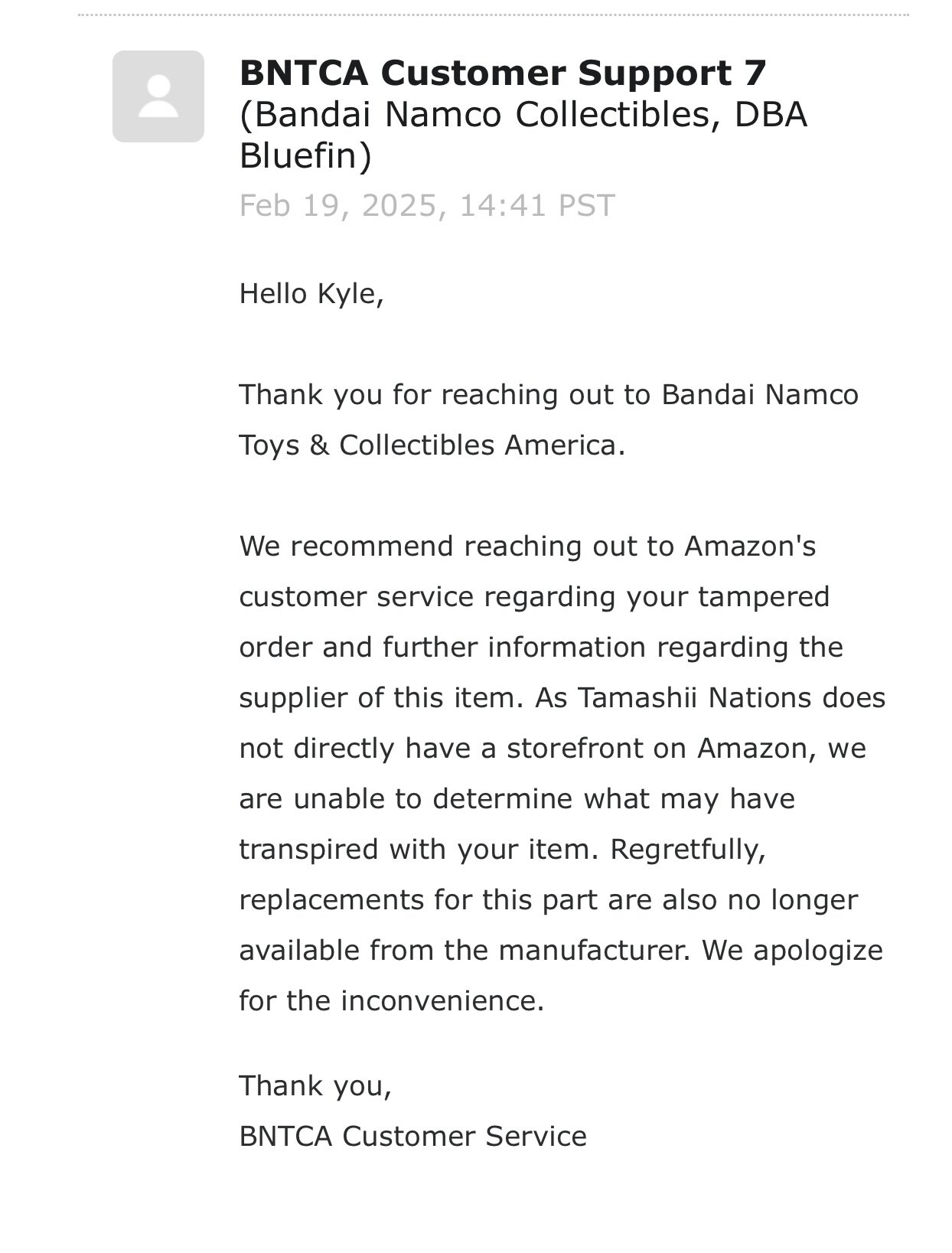Click the replacements for this part line
The height and width of the screenshot is (1253, 952).
point(549,899)
